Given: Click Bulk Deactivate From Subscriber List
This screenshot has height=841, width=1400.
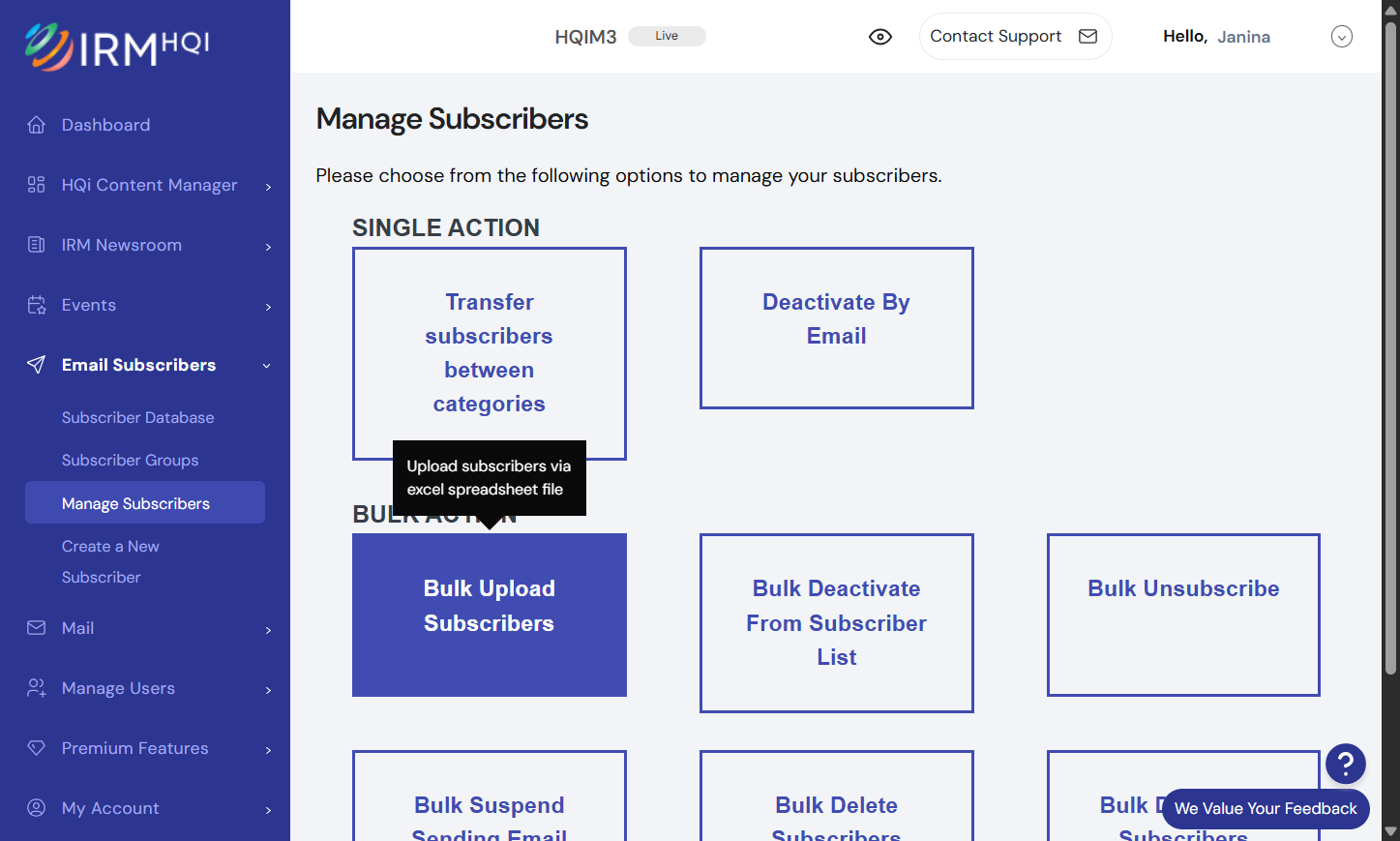Looking at the screenshot, I should [x=837, y=623].
